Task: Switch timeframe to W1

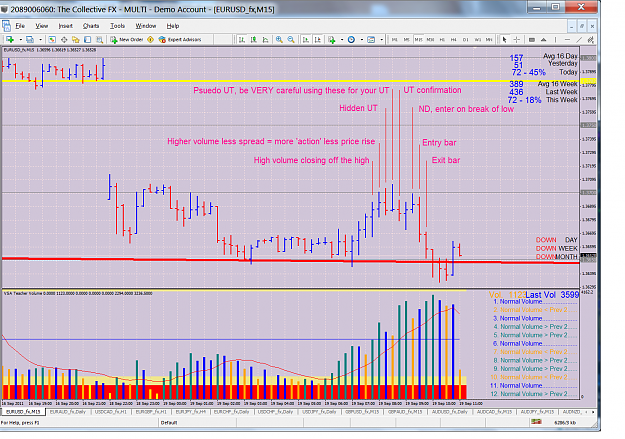Action: click(478, 39)
